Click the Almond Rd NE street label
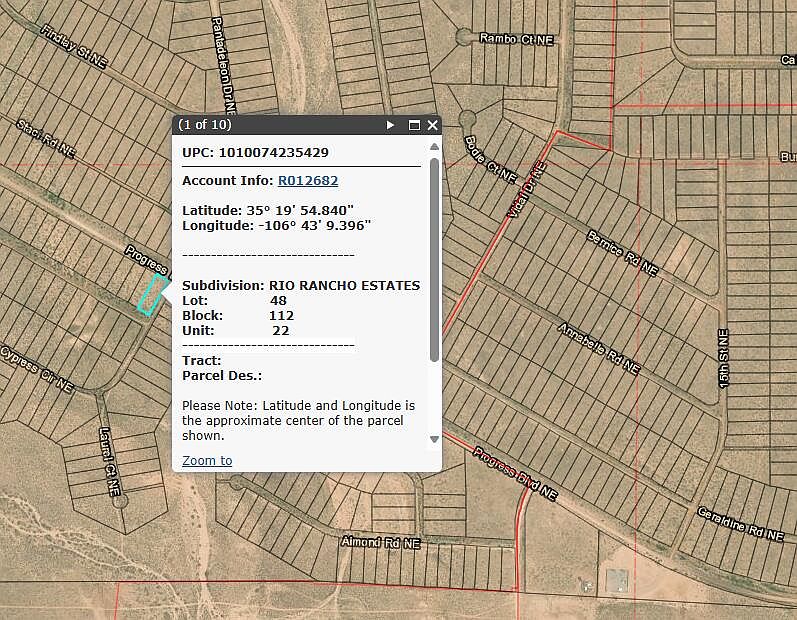 pos(381,542)
